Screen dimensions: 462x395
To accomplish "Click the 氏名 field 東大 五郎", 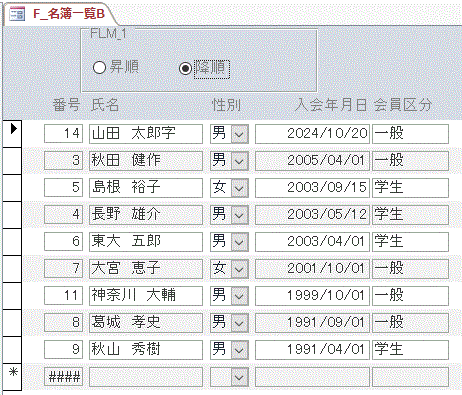I will [146, 242].
